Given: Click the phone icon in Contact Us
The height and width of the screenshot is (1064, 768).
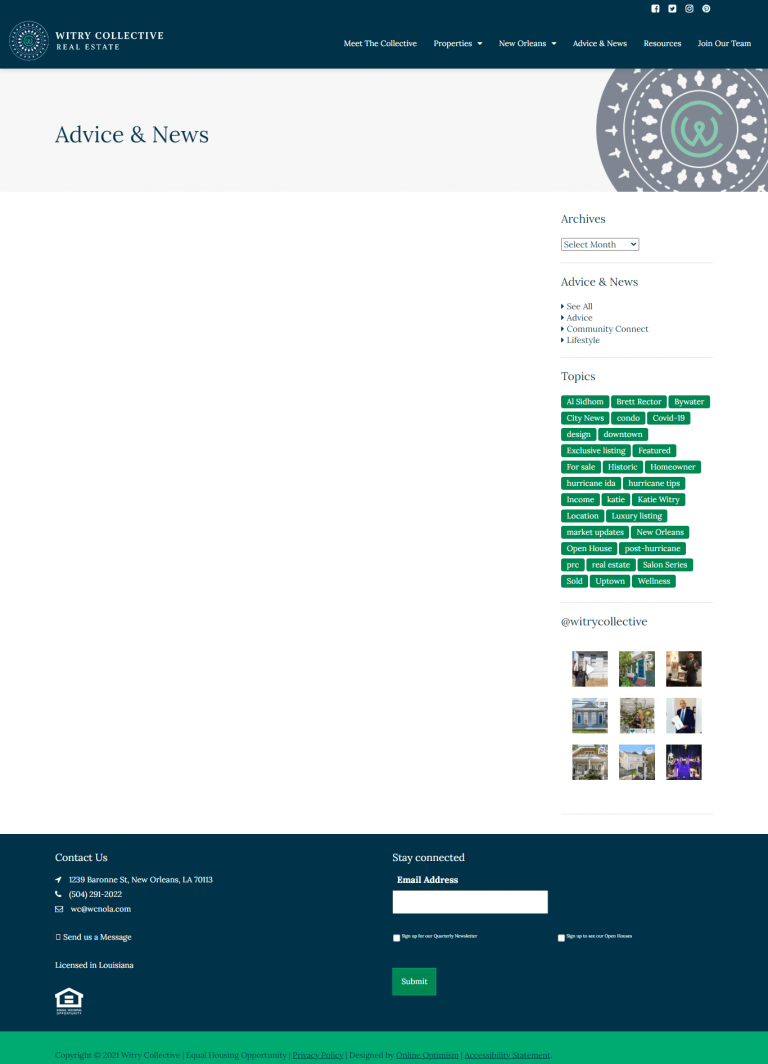Looking at the screenshot, I should point(58,894).
